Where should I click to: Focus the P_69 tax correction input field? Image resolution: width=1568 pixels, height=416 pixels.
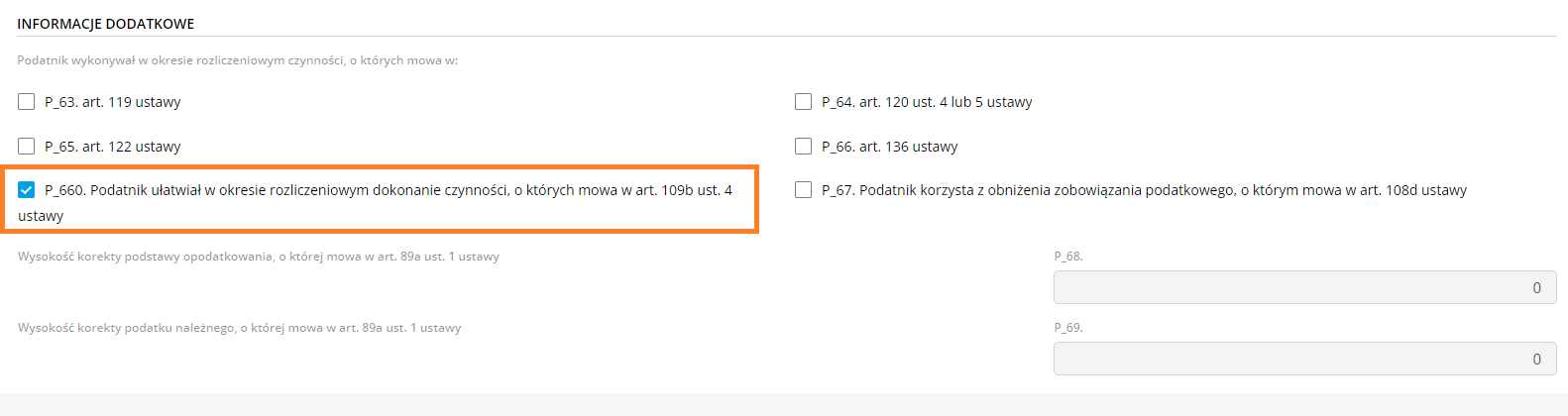coord(1304,359)
